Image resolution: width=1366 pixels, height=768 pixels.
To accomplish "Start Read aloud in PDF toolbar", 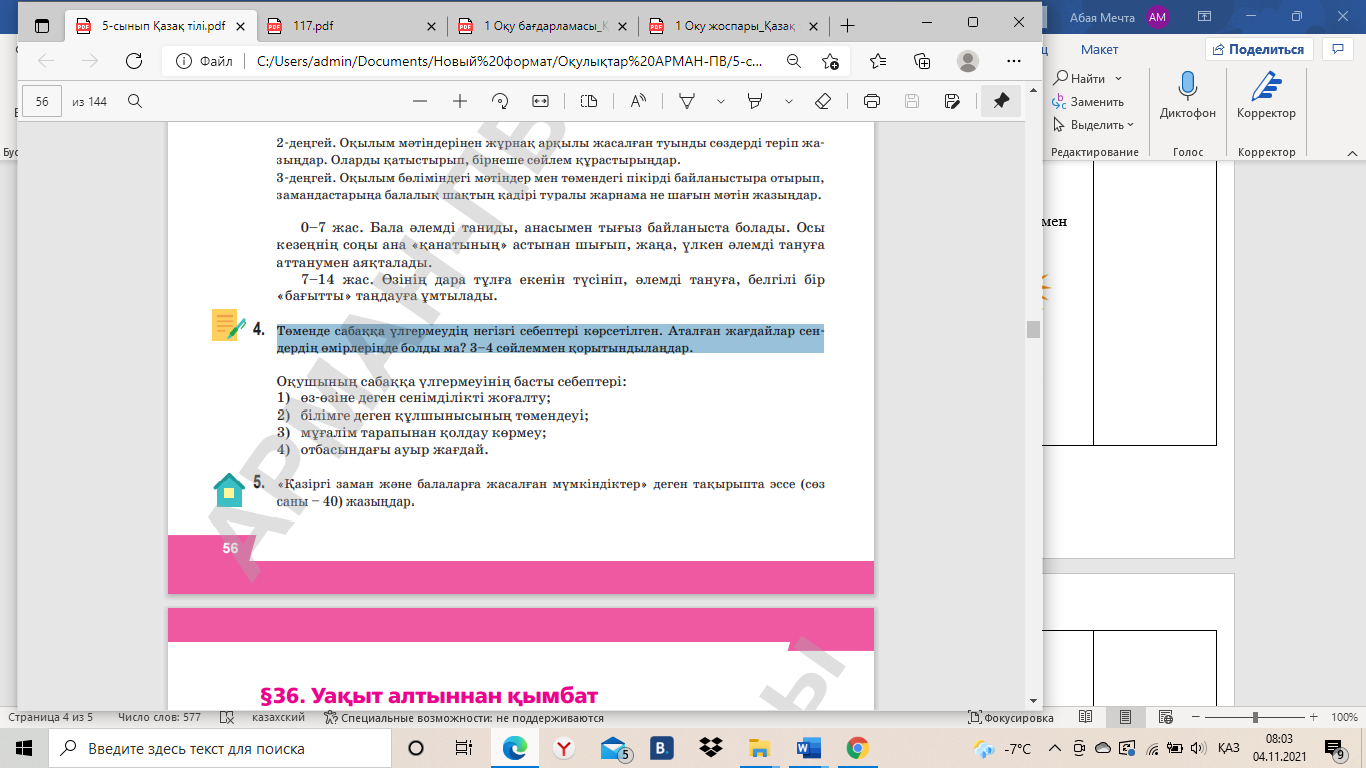I will click(638, 101).
